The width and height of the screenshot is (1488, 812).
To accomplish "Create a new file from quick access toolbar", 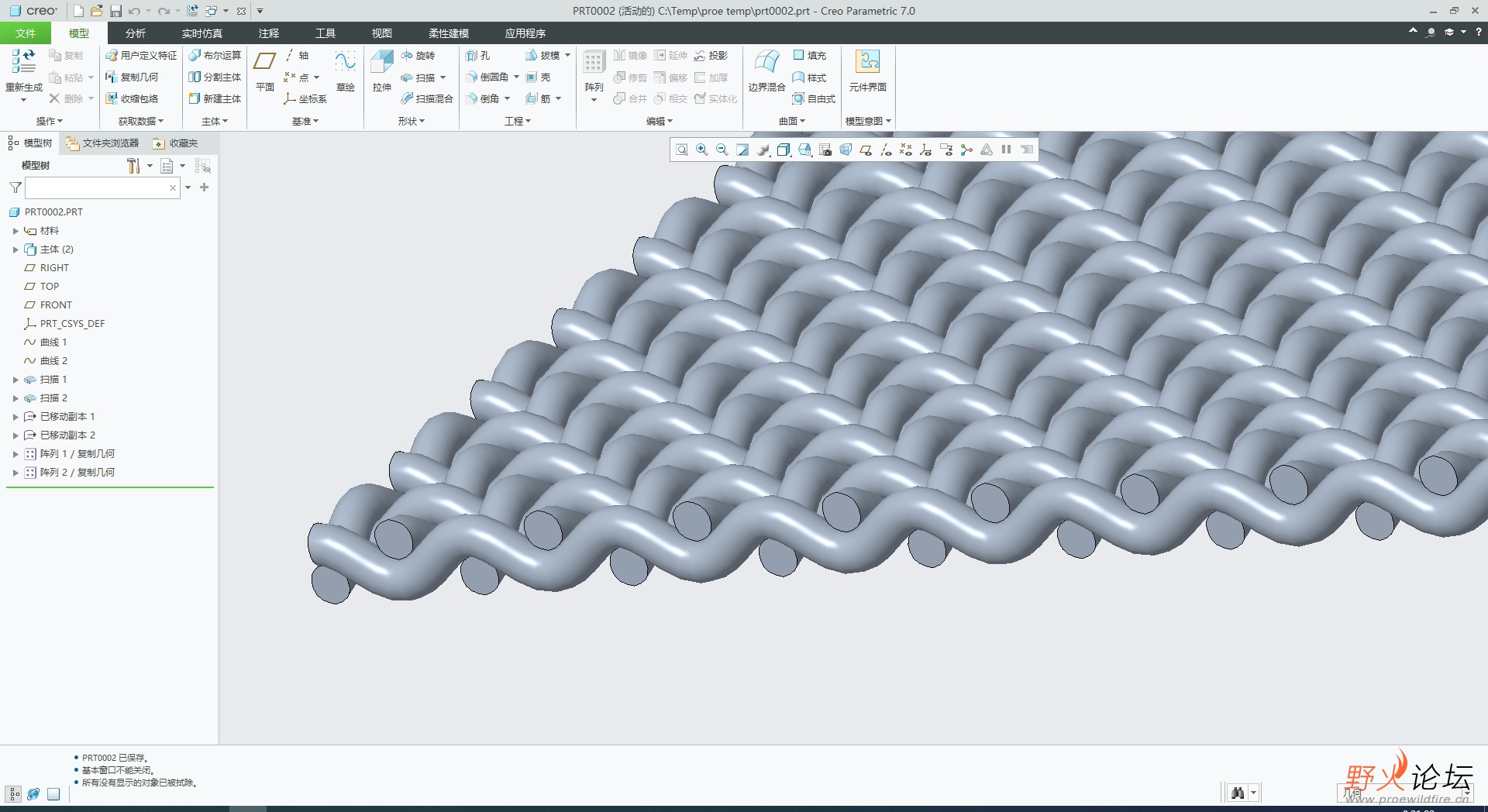I will click(x=78, y=11).
